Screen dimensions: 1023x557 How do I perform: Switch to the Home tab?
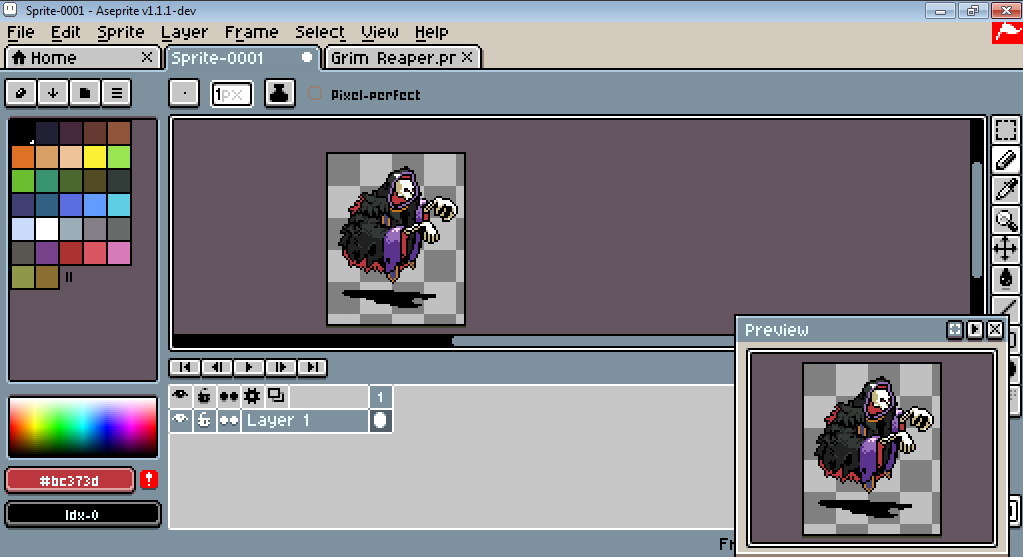coord(82,57)
